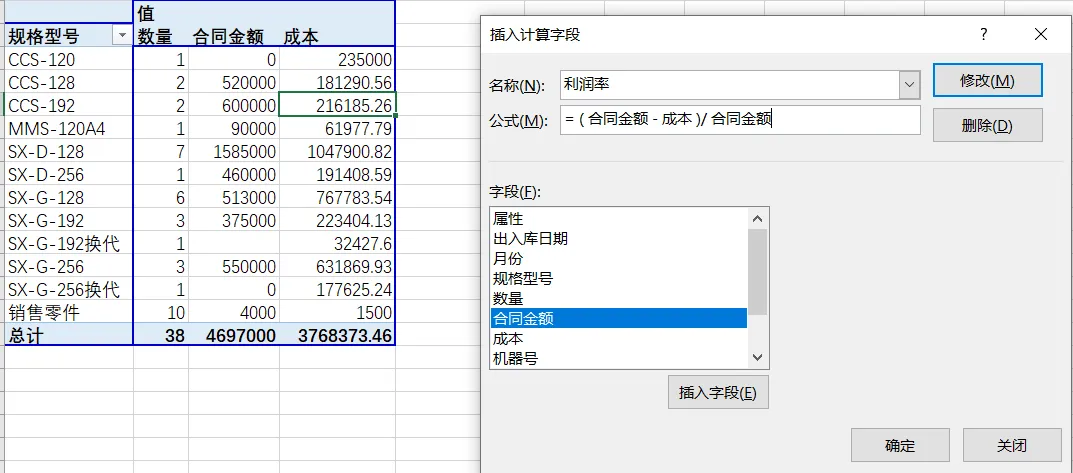The width and height of the screenshot is (1073, 473).
Task: Close the Insert Calculated Field dialog
Action: (x=1041, y=34)
